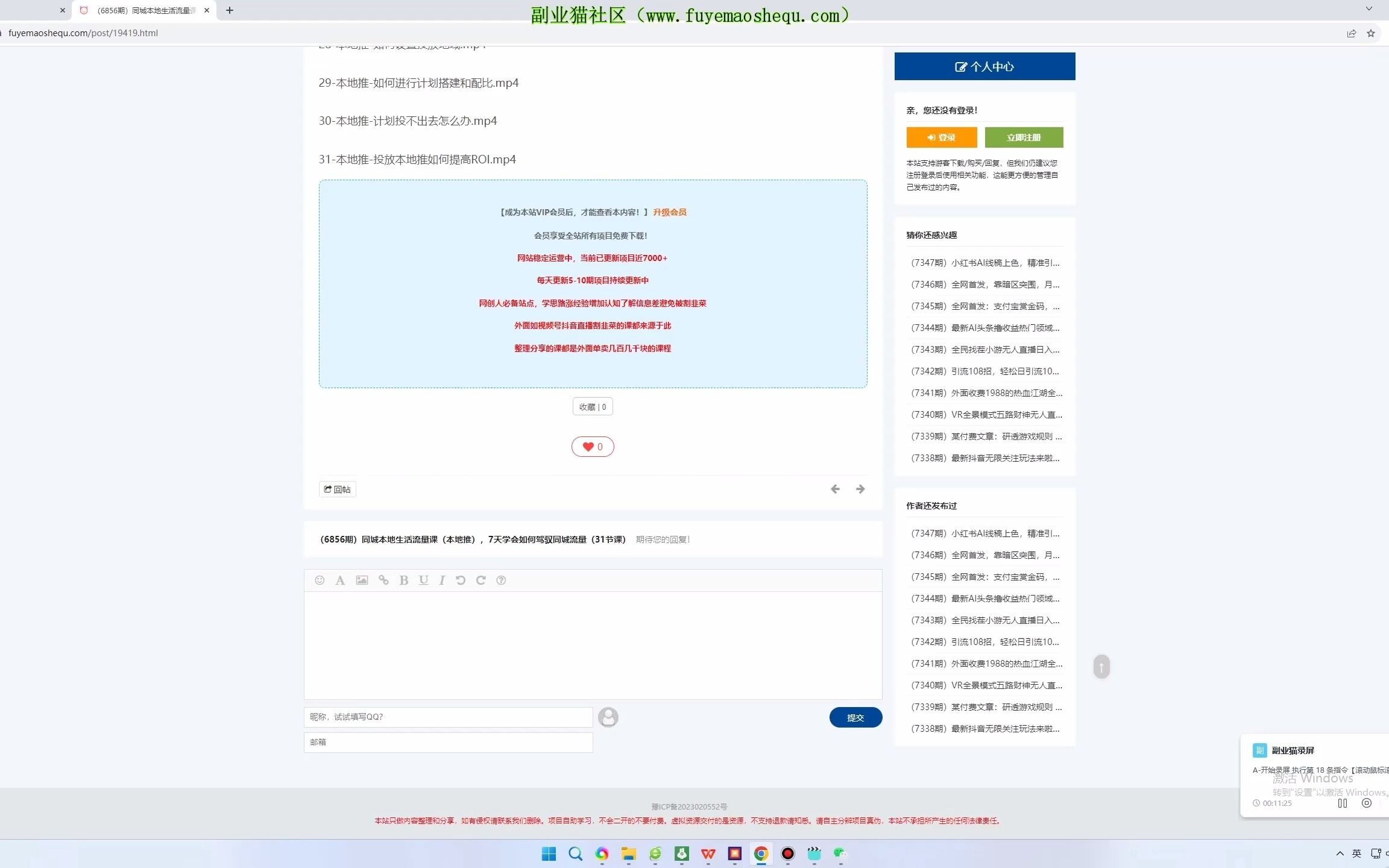Submit the reply with 提交
The height and width of the screenshot is (868, 1389).
(x=855, y=717)
